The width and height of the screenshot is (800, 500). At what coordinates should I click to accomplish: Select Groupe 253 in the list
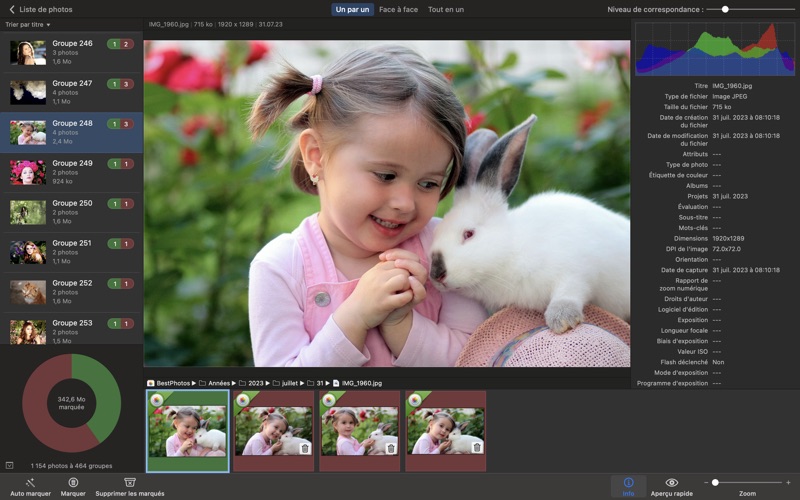[71, 329]
